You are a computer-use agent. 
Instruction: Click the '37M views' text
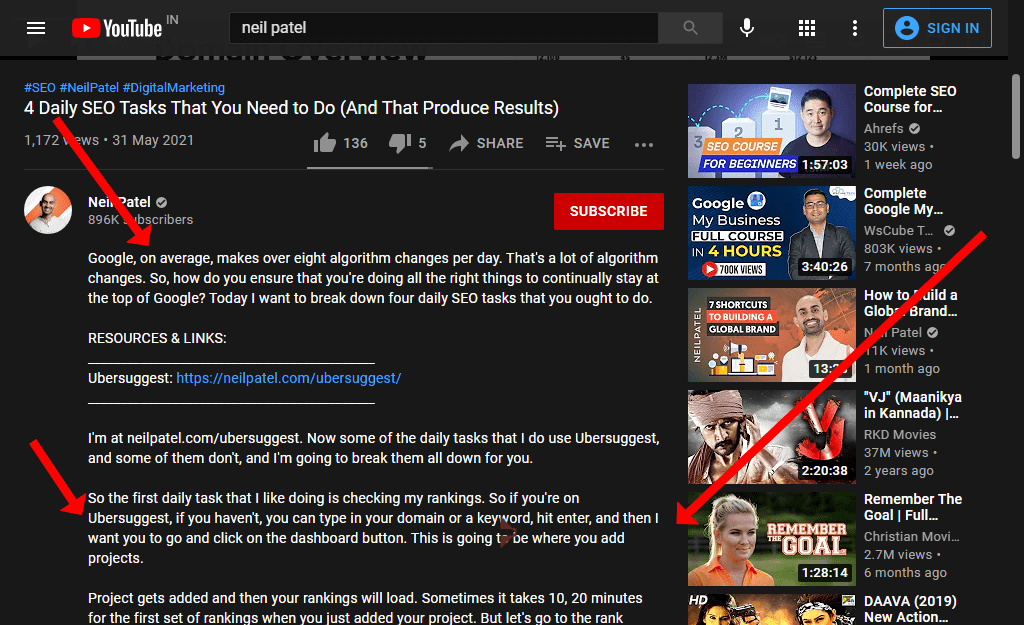pos(896,453)
